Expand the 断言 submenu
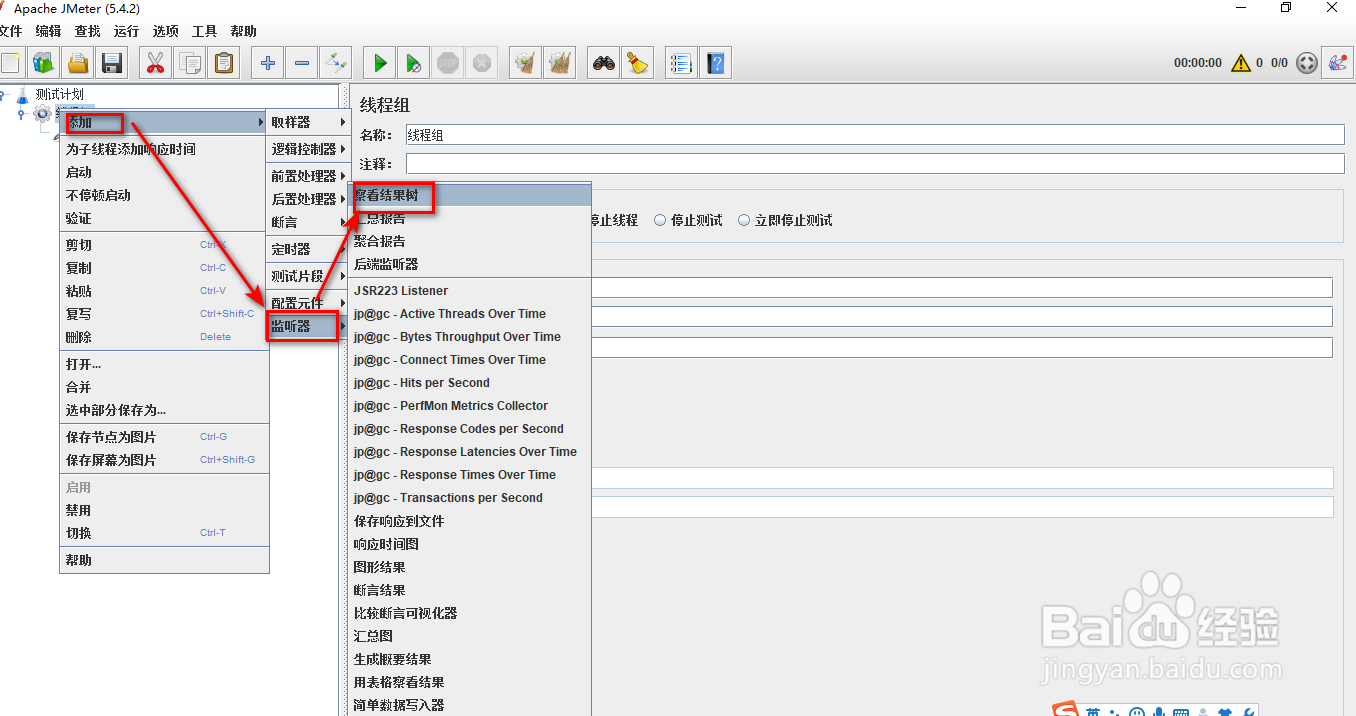The height and width of the screenshot is (716, 1356). point(306,222)
